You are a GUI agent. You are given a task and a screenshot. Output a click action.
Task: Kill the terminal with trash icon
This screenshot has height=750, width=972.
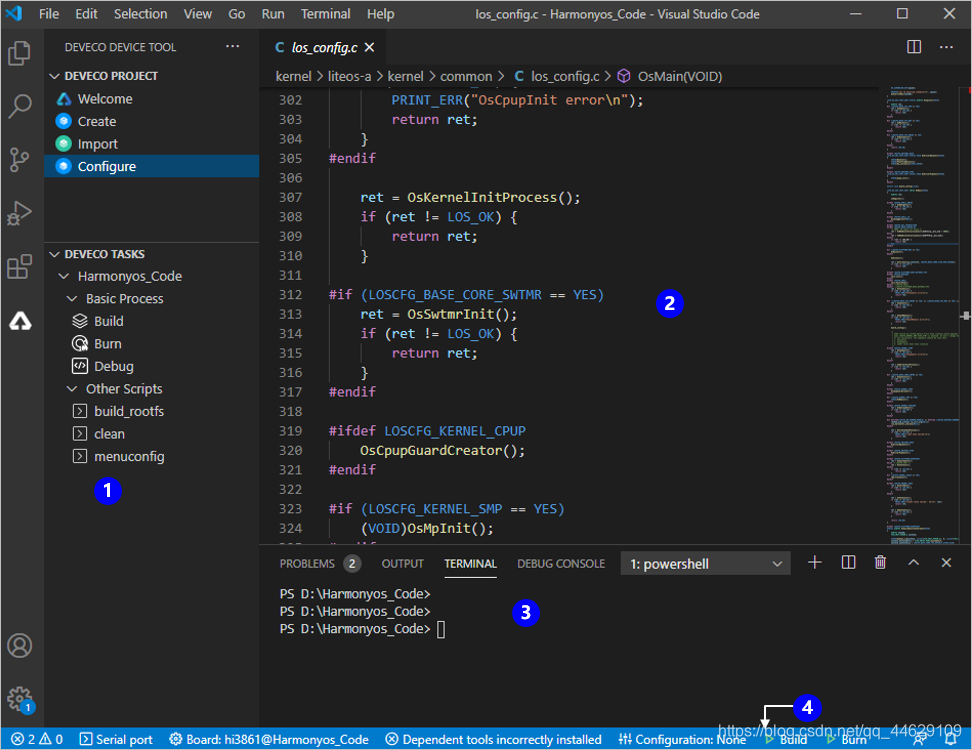coord(880,562)
